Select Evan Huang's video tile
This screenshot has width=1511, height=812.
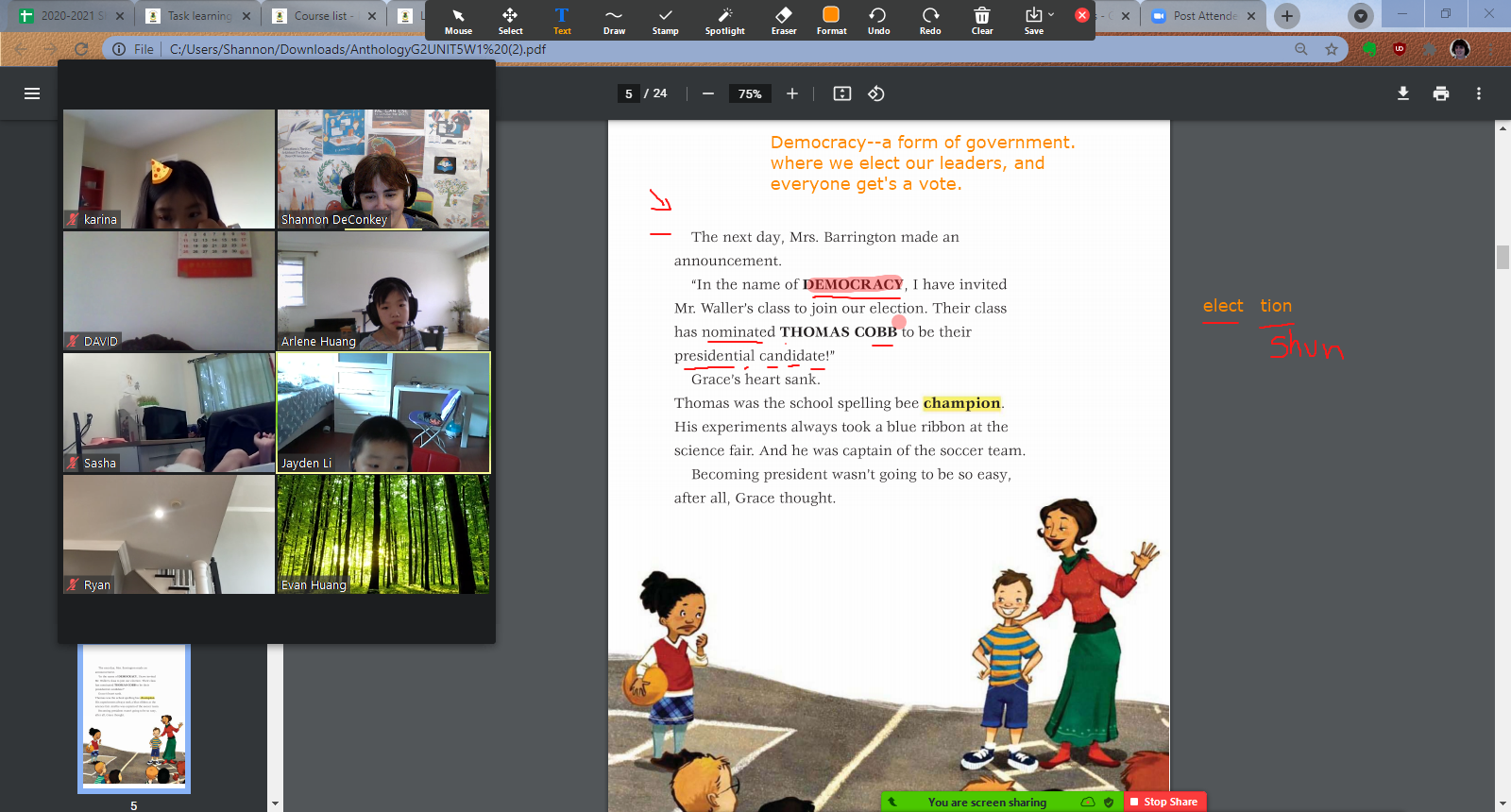[x=383, y=534]
